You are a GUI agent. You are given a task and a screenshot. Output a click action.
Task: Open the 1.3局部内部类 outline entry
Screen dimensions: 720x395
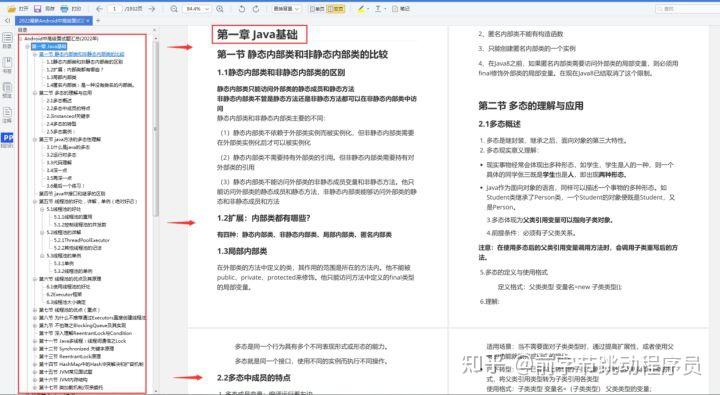pos(62,77)
